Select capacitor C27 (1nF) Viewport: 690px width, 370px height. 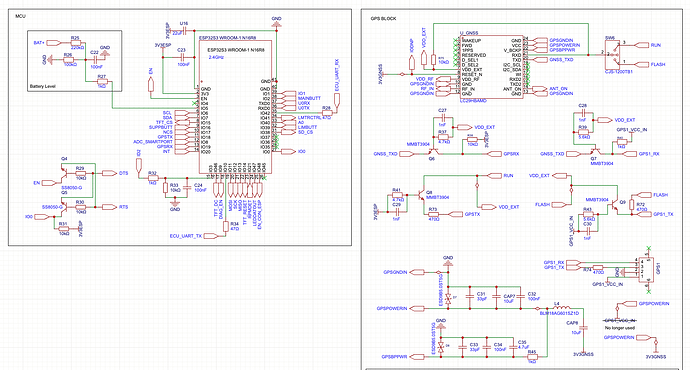tap(443, 117)
